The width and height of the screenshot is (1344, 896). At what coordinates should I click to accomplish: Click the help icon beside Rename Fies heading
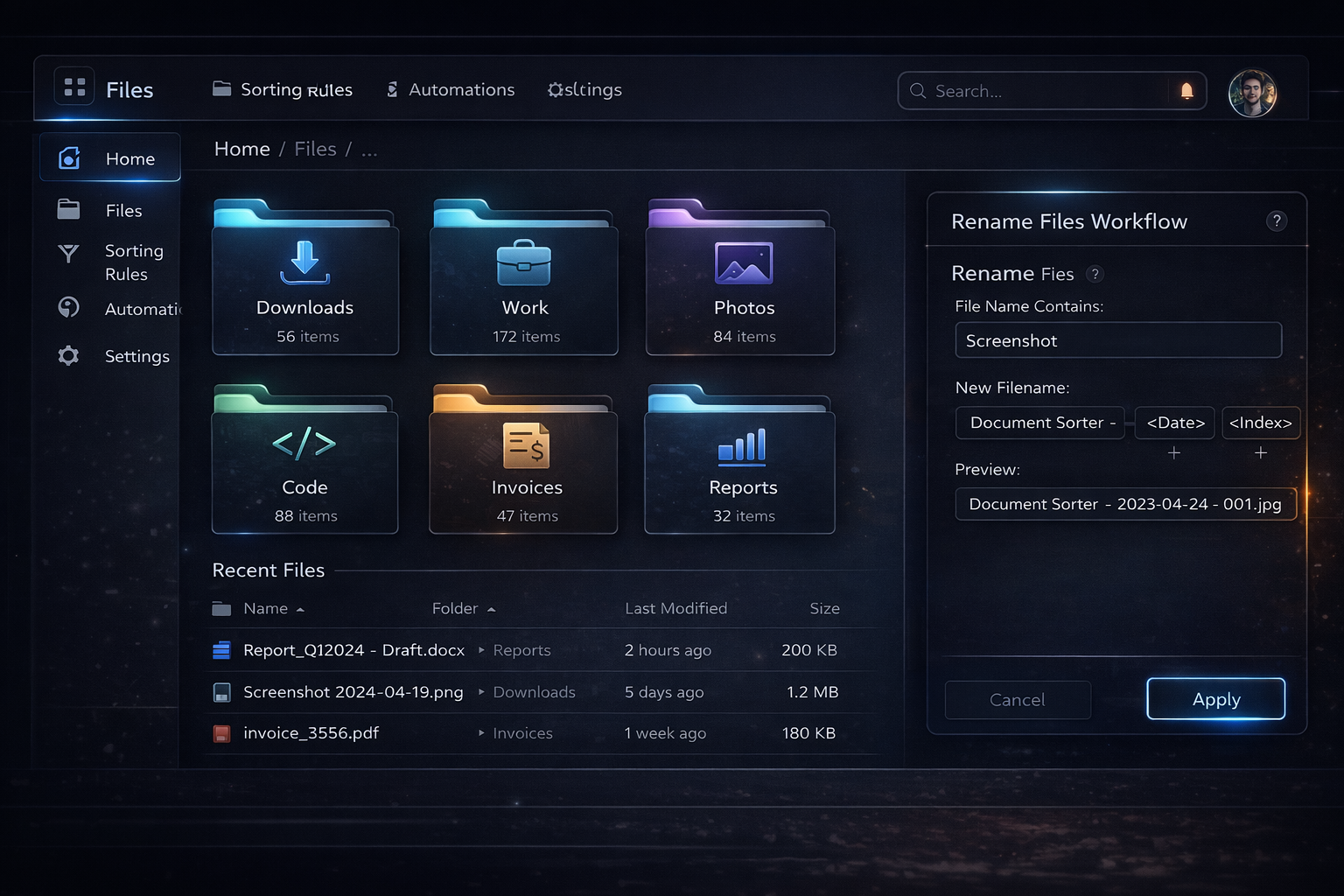coord(1095,274)
